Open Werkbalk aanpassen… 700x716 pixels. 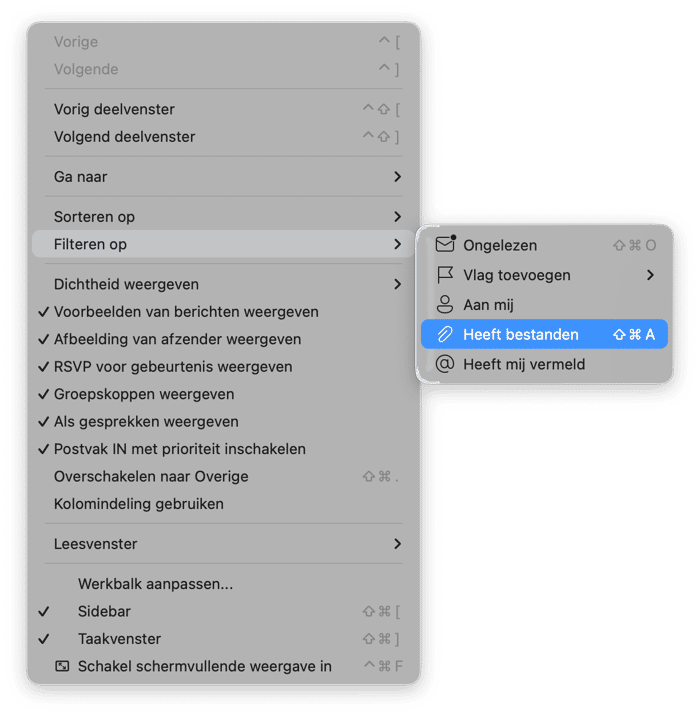pyautogui.click(x=155, y=584)
